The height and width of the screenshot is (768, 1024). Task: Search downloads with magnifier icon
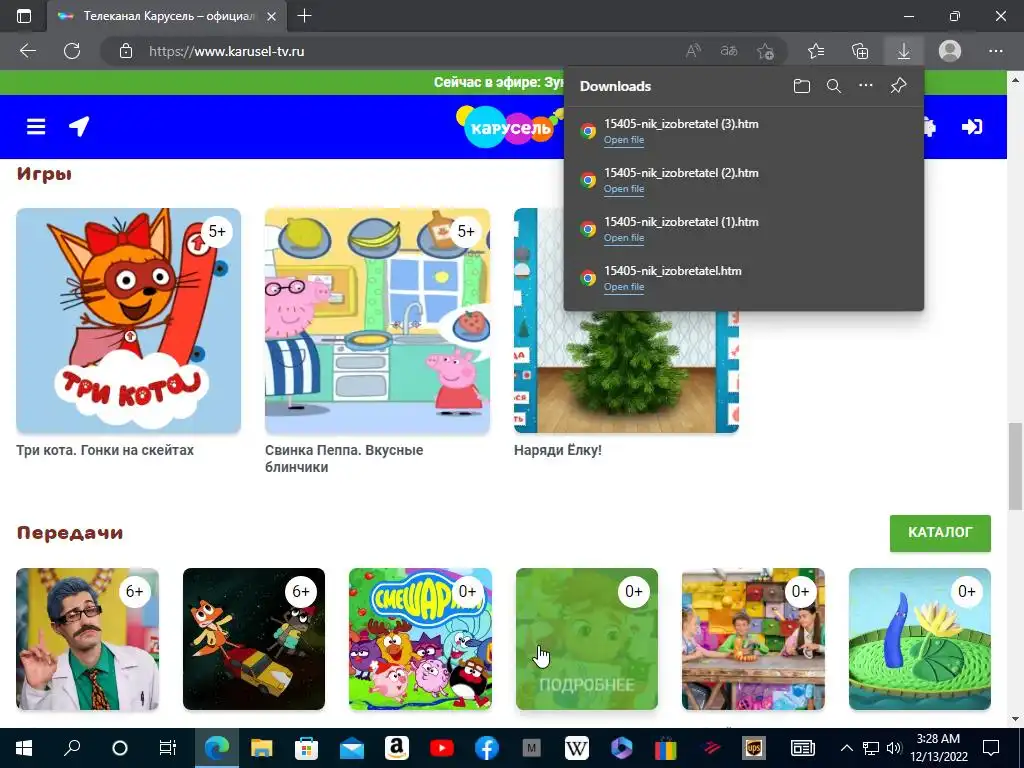pyautogui.click(x=834, y=86)
